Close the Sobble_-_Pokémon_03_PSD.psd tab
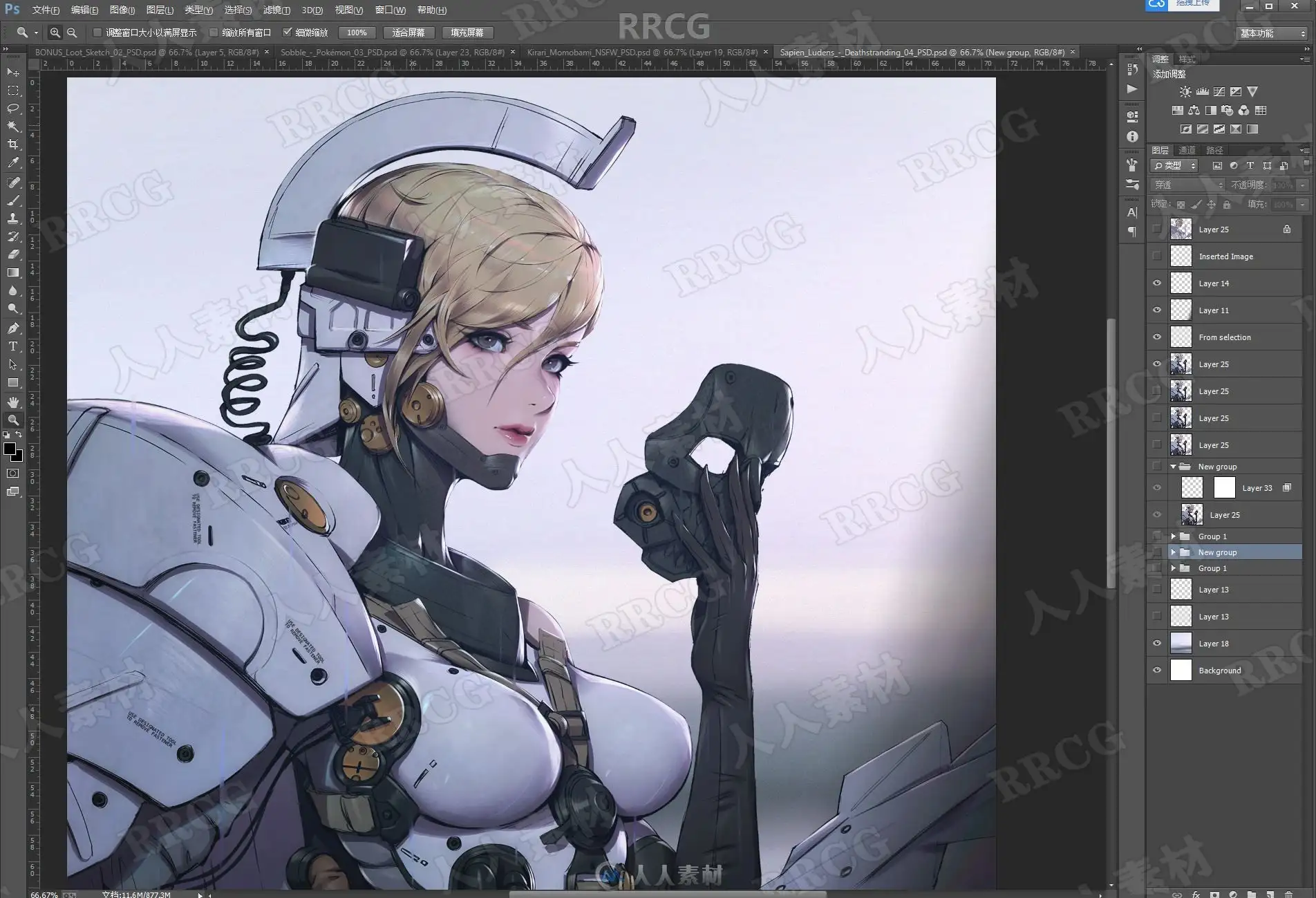 pos(513,52)
